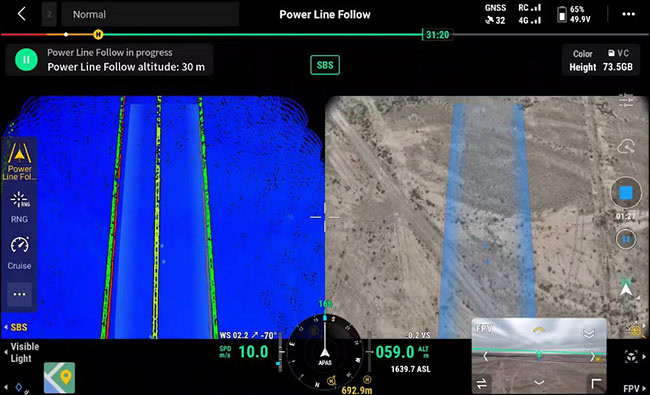Toggle the SBS side-by-side view button

click(x=325, y=65)
